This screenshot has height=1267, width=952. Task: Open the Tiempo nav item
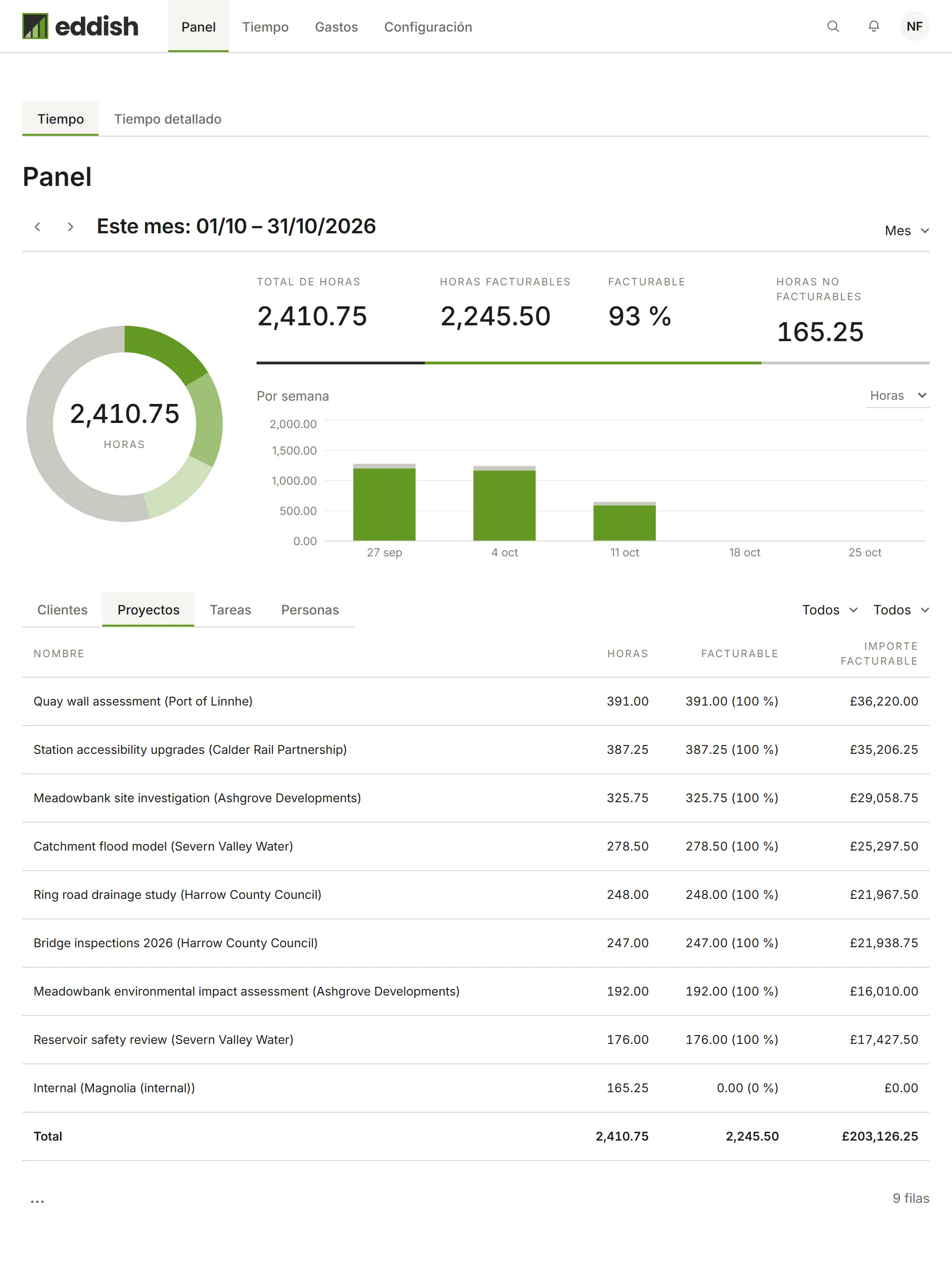tap(265, 27)
